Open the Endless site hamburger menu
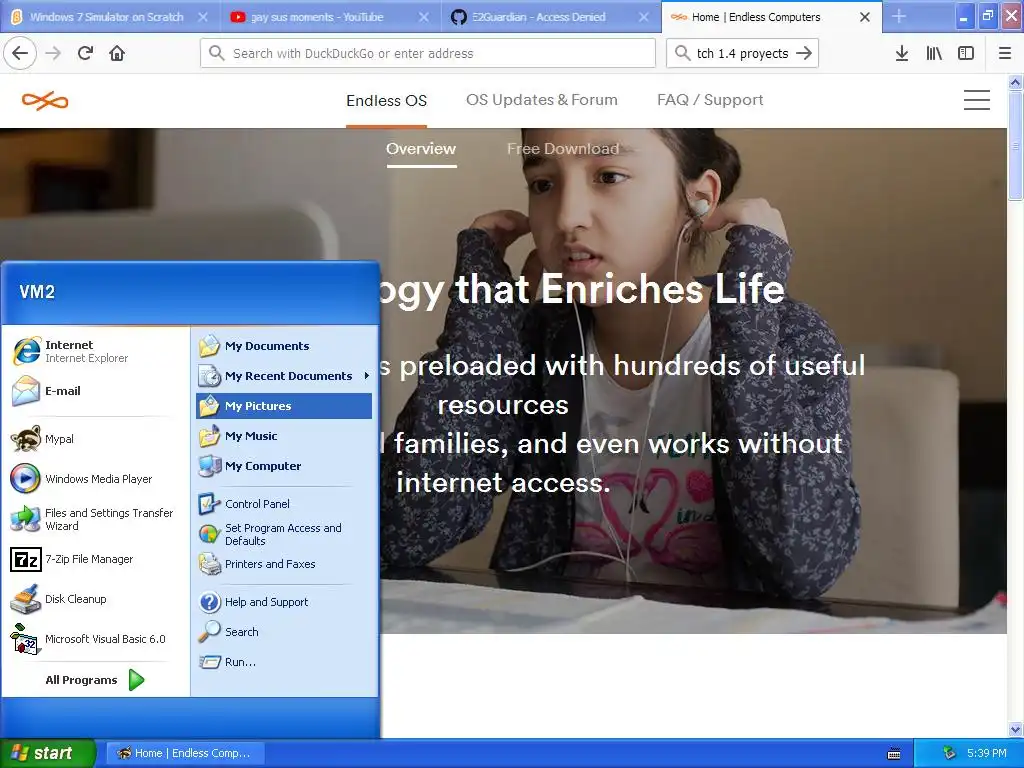Image resolution: width=1024 pixels, height=768 pixels. (x=977, y=100)
